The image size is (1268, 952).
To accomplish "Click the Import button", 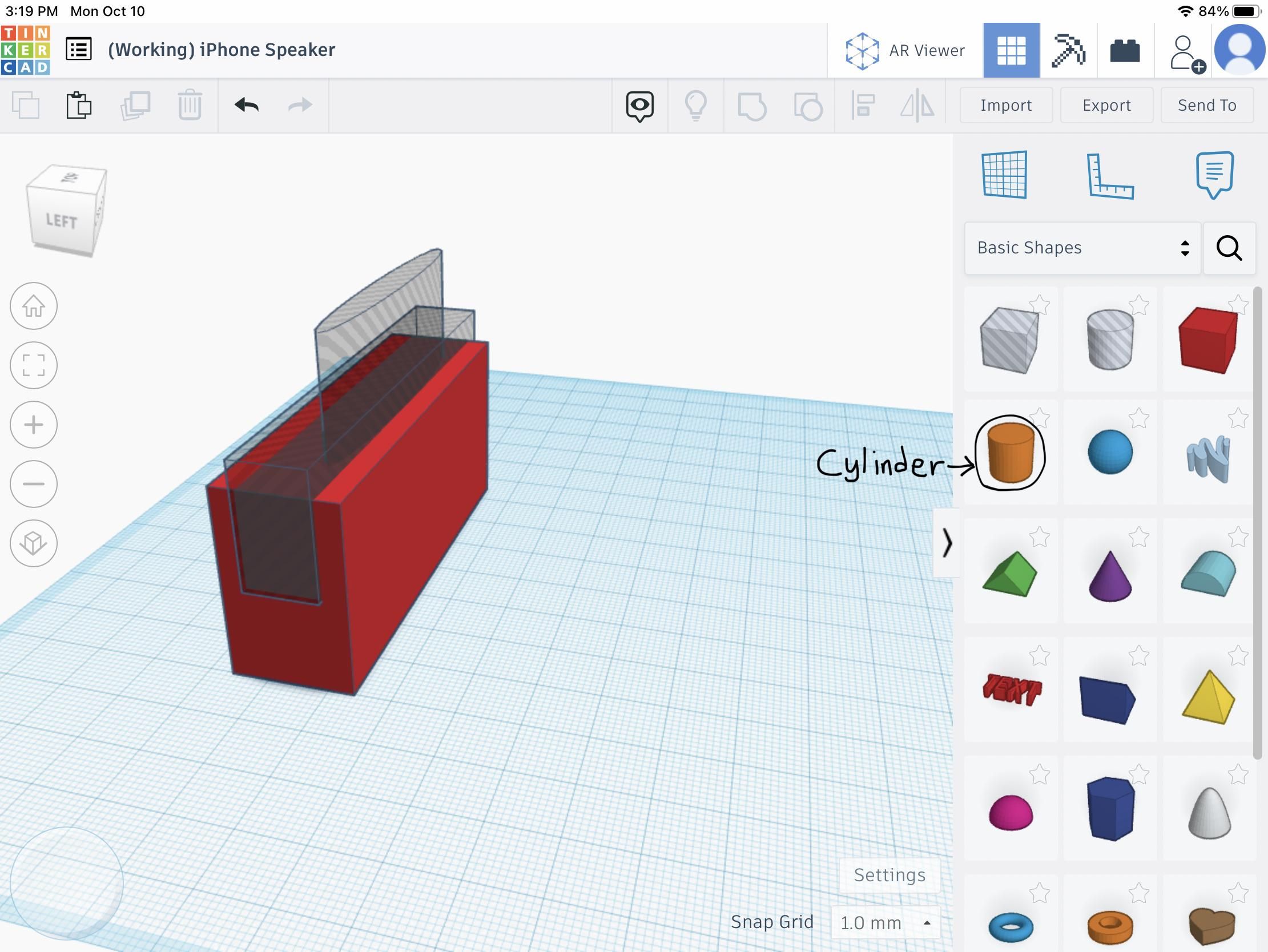I will coord(1006,105).
